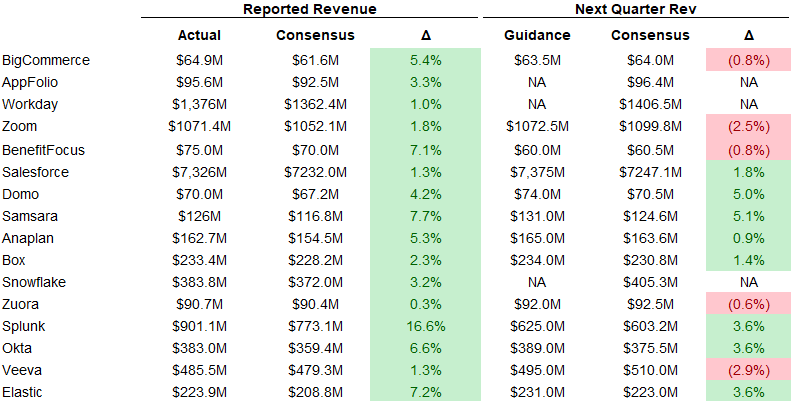Select Splunk guidance $625.0M cell
Viewport: 791px width, 401px height.
tap(537, 326)
